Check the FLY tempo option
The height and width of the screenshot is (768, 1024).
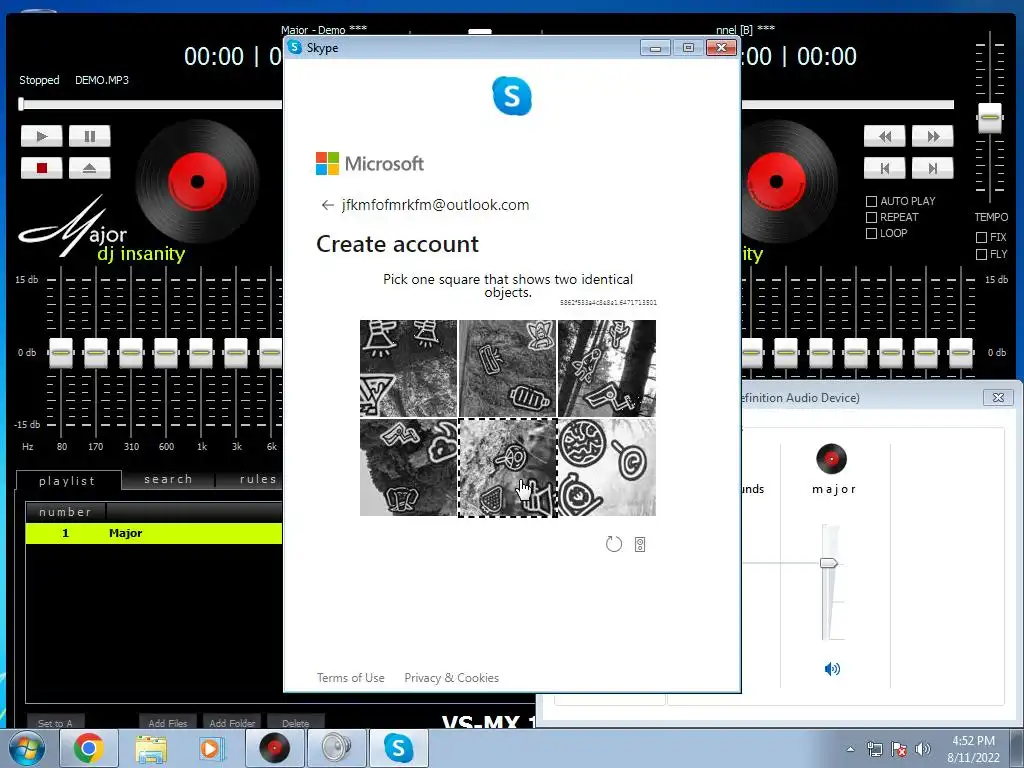point(981,254)
